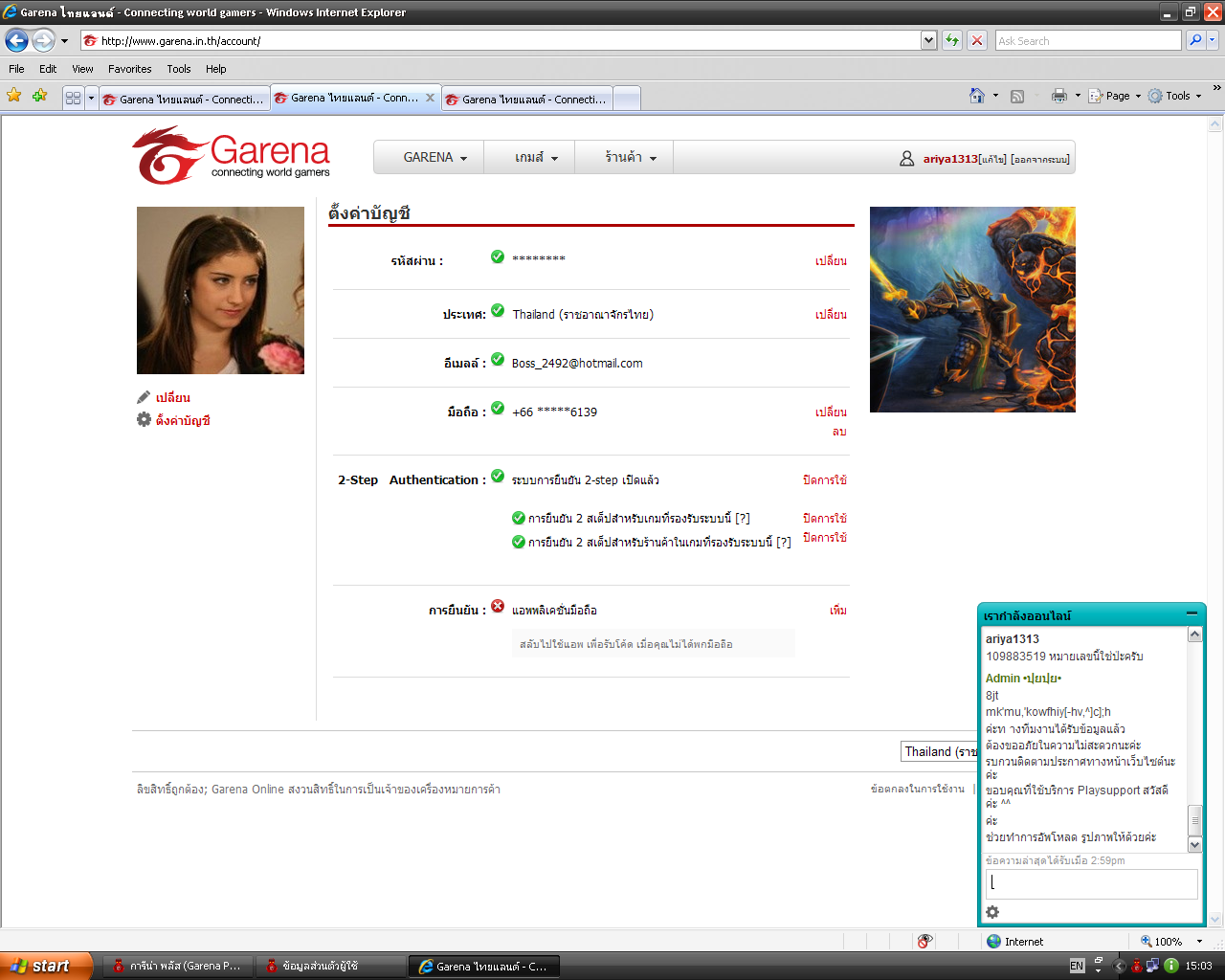1225x980 pixels.
Task: Click the [ออกจากระบบ] logout link
Action: [1040, 159]
